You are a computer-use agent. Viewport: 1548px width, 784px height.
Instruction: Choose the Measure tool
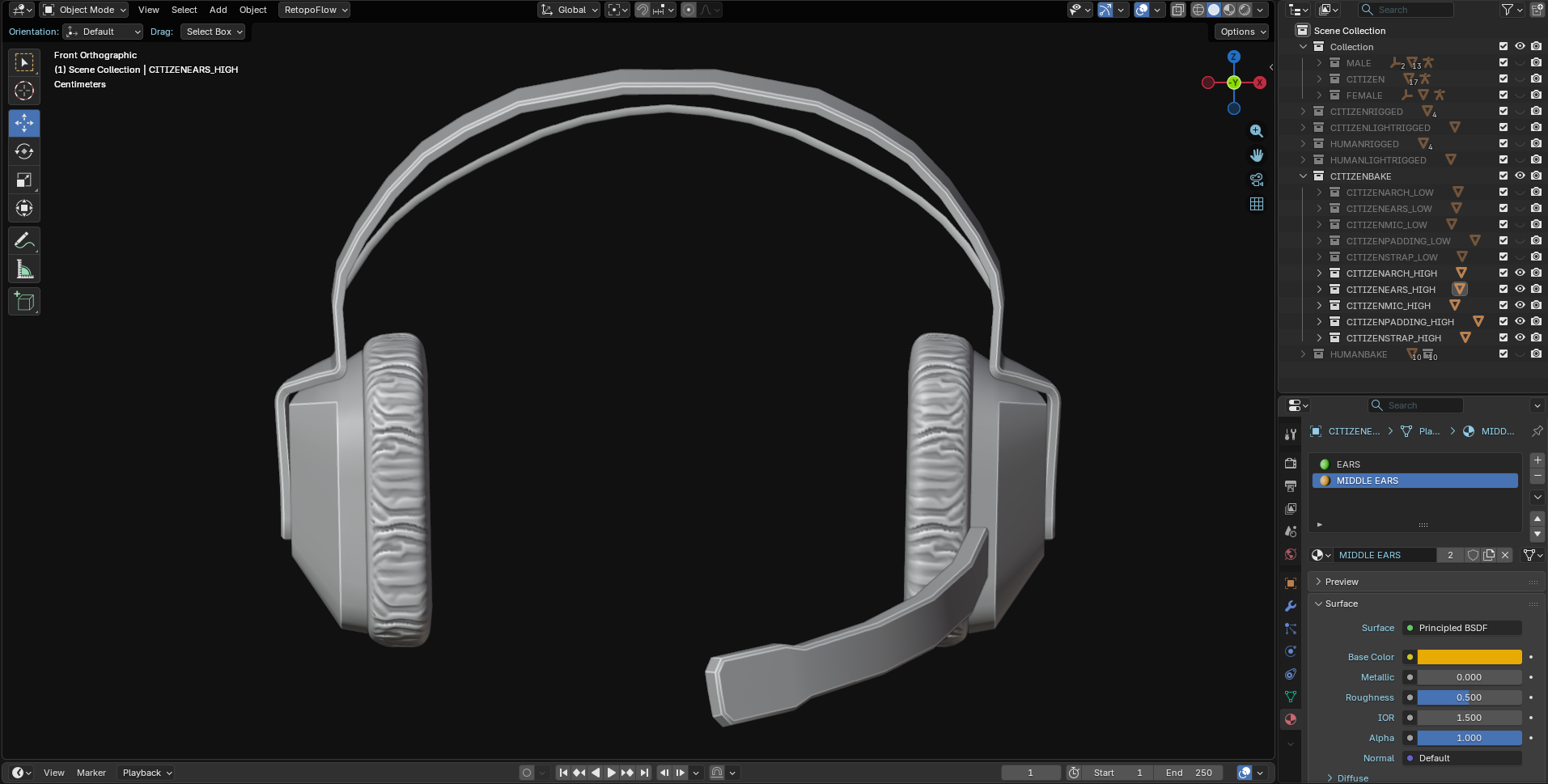[24, 269]
